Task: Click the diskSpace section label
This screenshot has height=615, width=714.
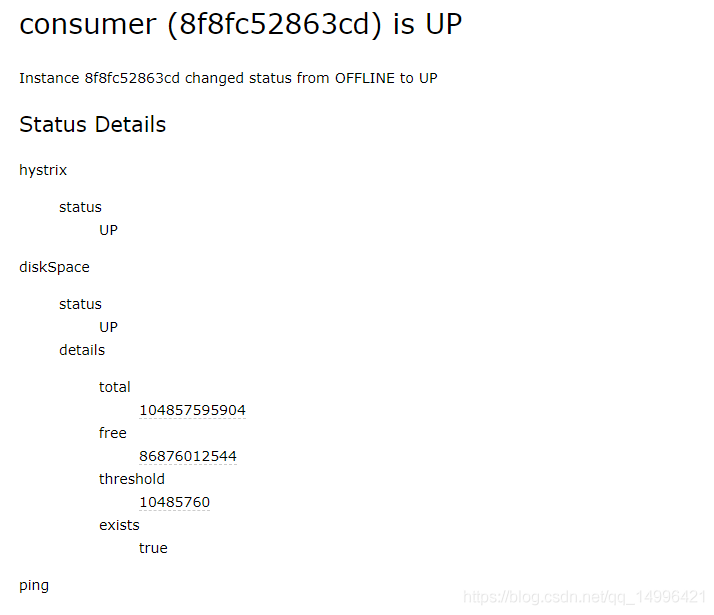Action: coord(54,267)
